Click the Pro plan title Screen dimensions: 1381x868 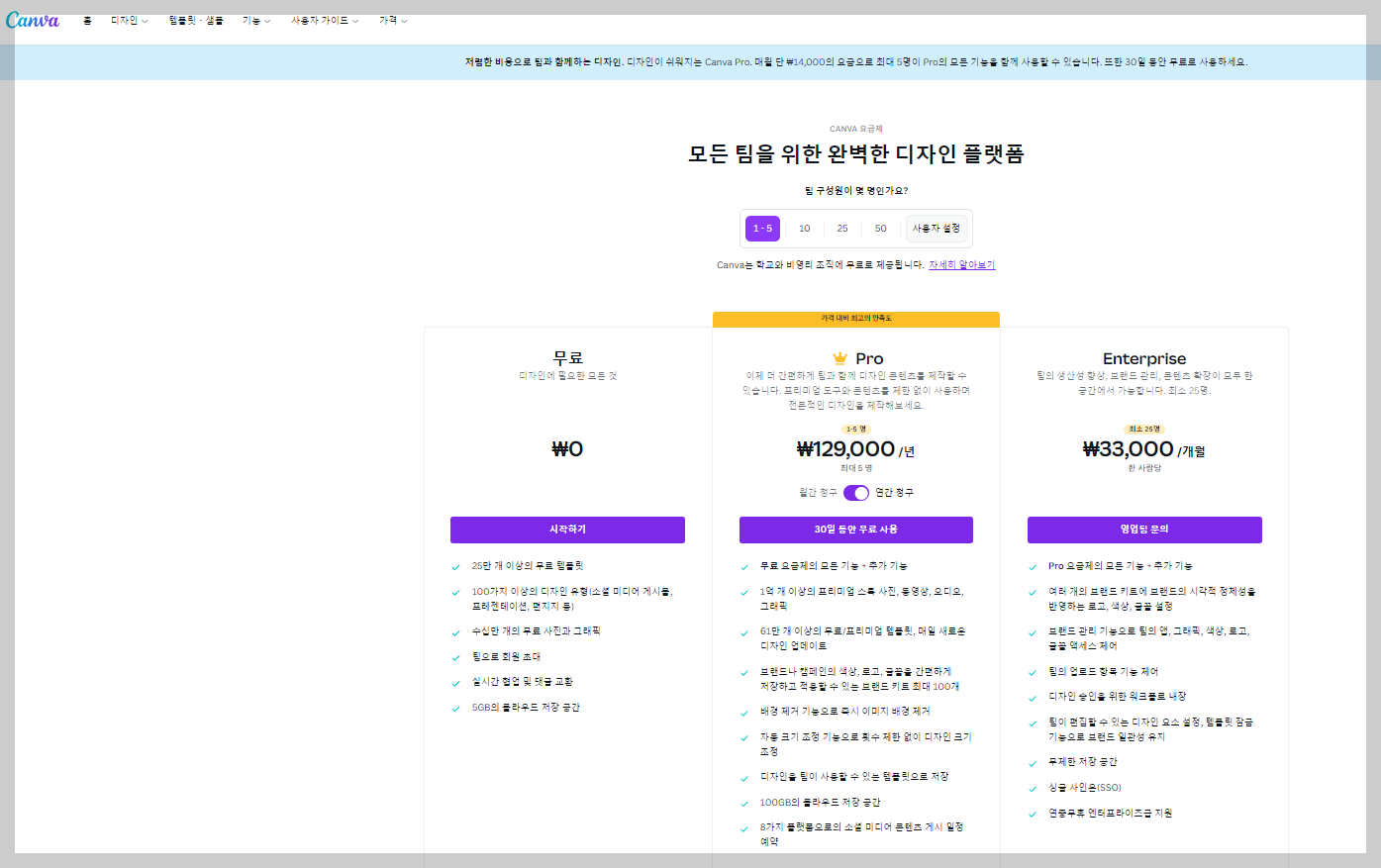(x=869, y=358)
